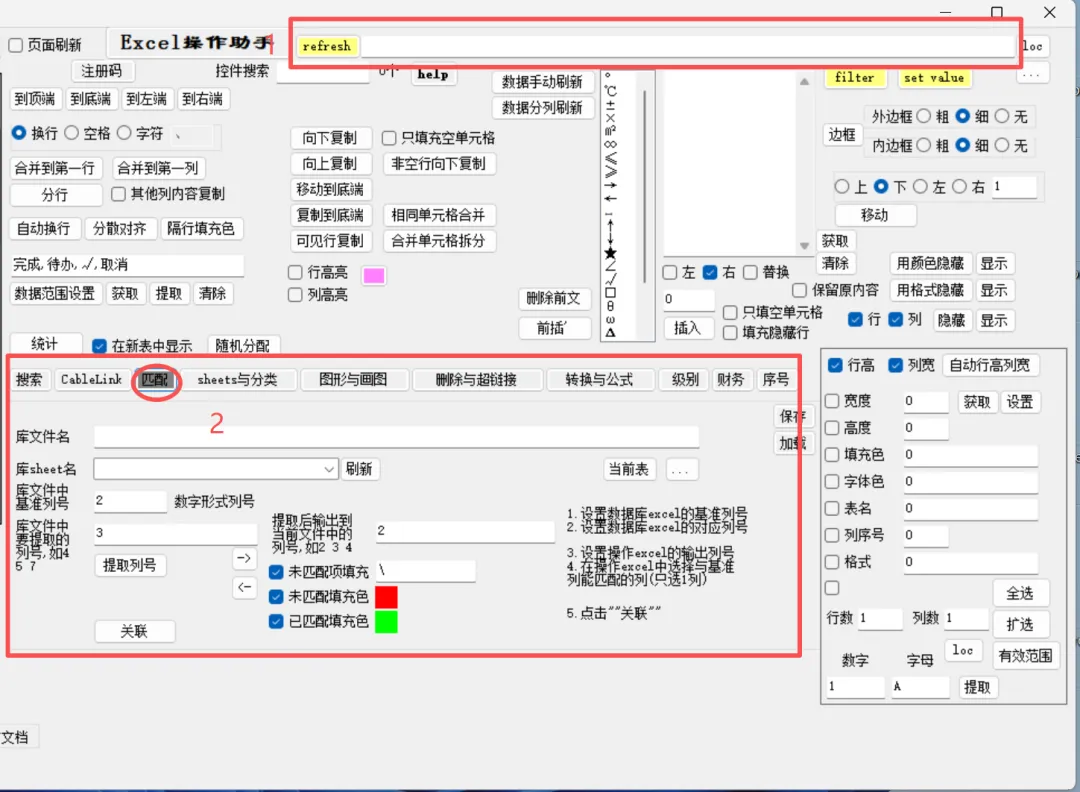Open the CableLink tab
Viewport: 1080px width, 792px height.
(x=91, y=379)
